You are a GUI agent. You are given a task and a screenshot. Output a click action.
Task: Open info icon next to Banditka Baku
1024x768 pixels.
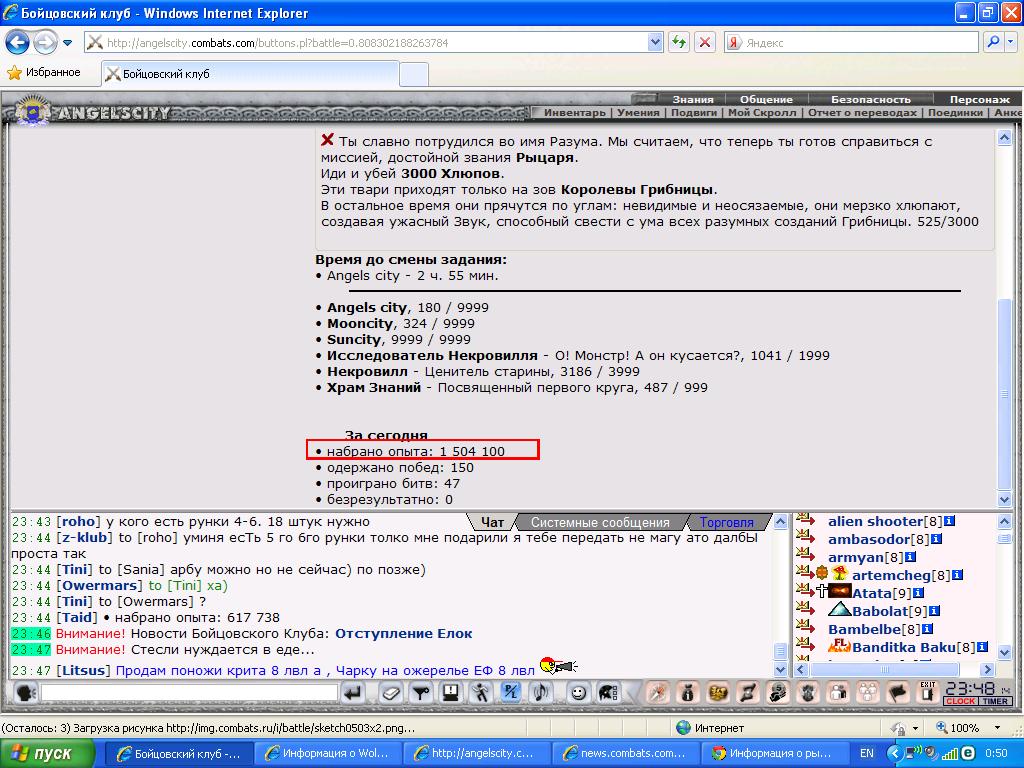point(982,647)
